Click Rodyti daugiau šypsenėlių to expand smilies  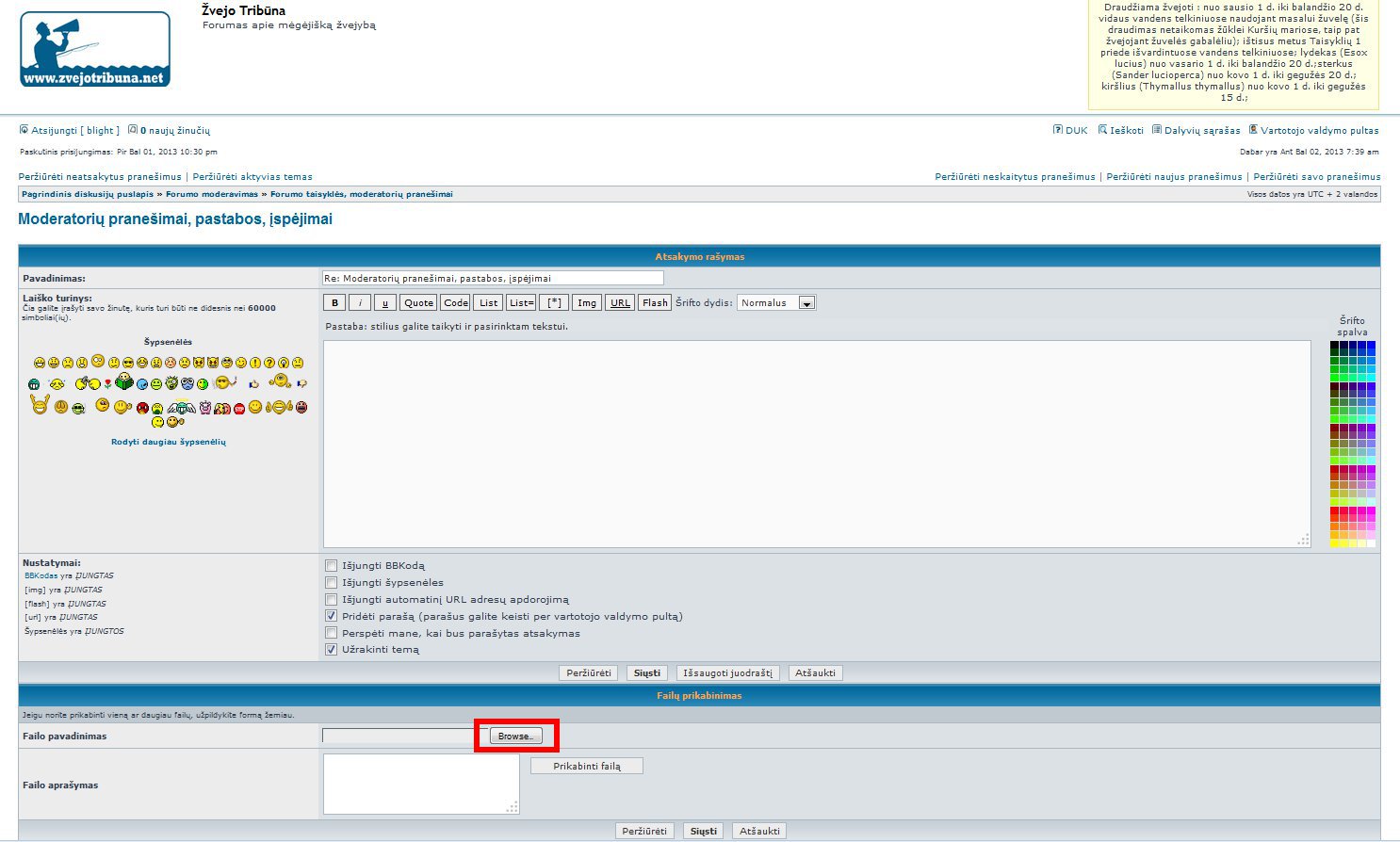click(x=169, y=442)
